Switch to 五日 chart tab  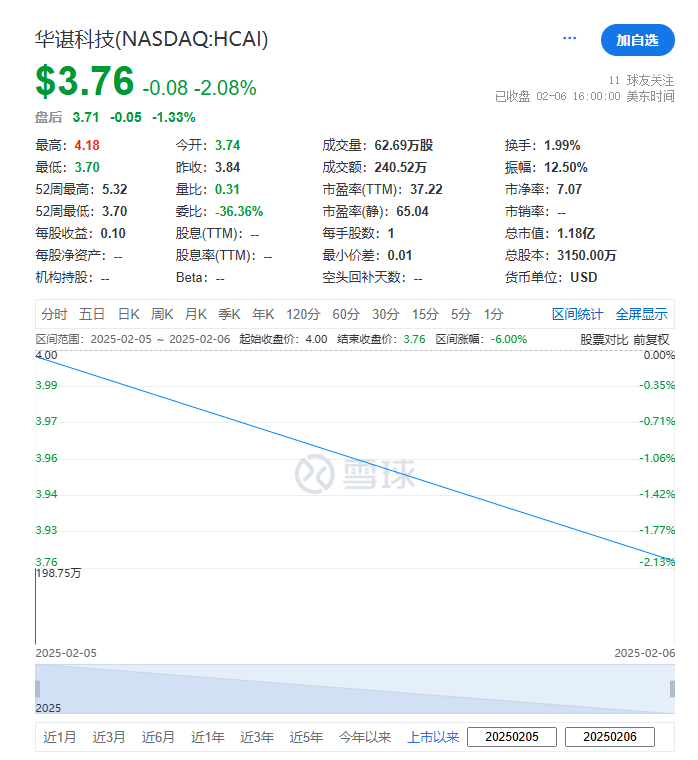(92, 315)
